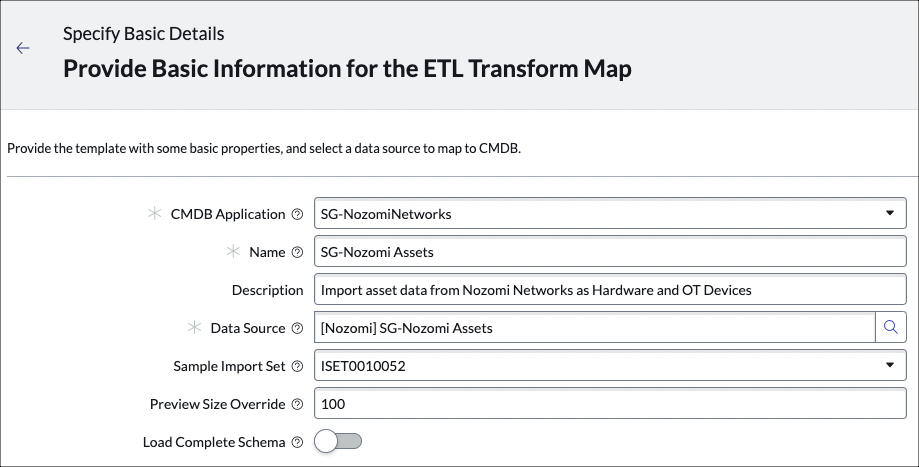Select Provide Basic Information for the ETL title
The width and height of the screenshot is (919, 467).
click(347, 69)
